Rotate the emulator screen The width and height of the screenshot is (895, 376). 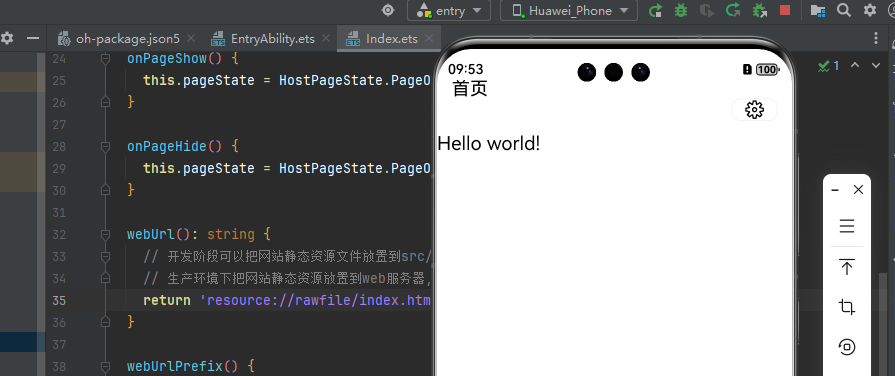(x=846, y=347)
